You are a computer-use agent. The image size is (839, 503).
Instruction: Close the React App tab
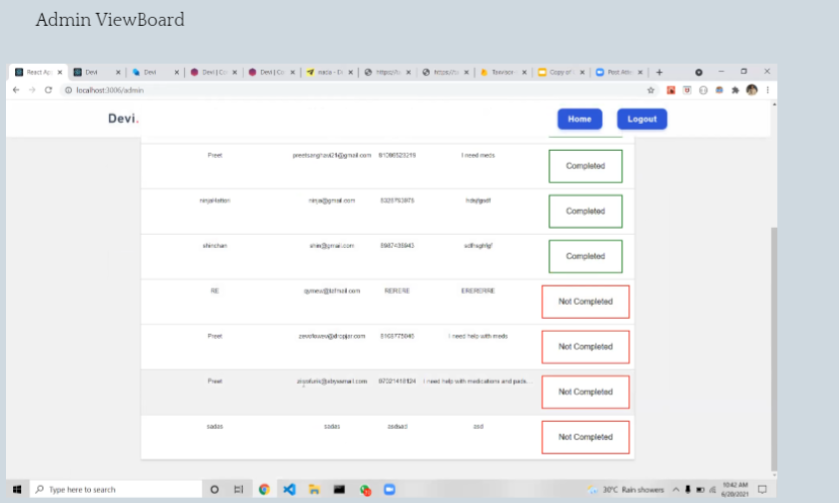coord(60,72)
